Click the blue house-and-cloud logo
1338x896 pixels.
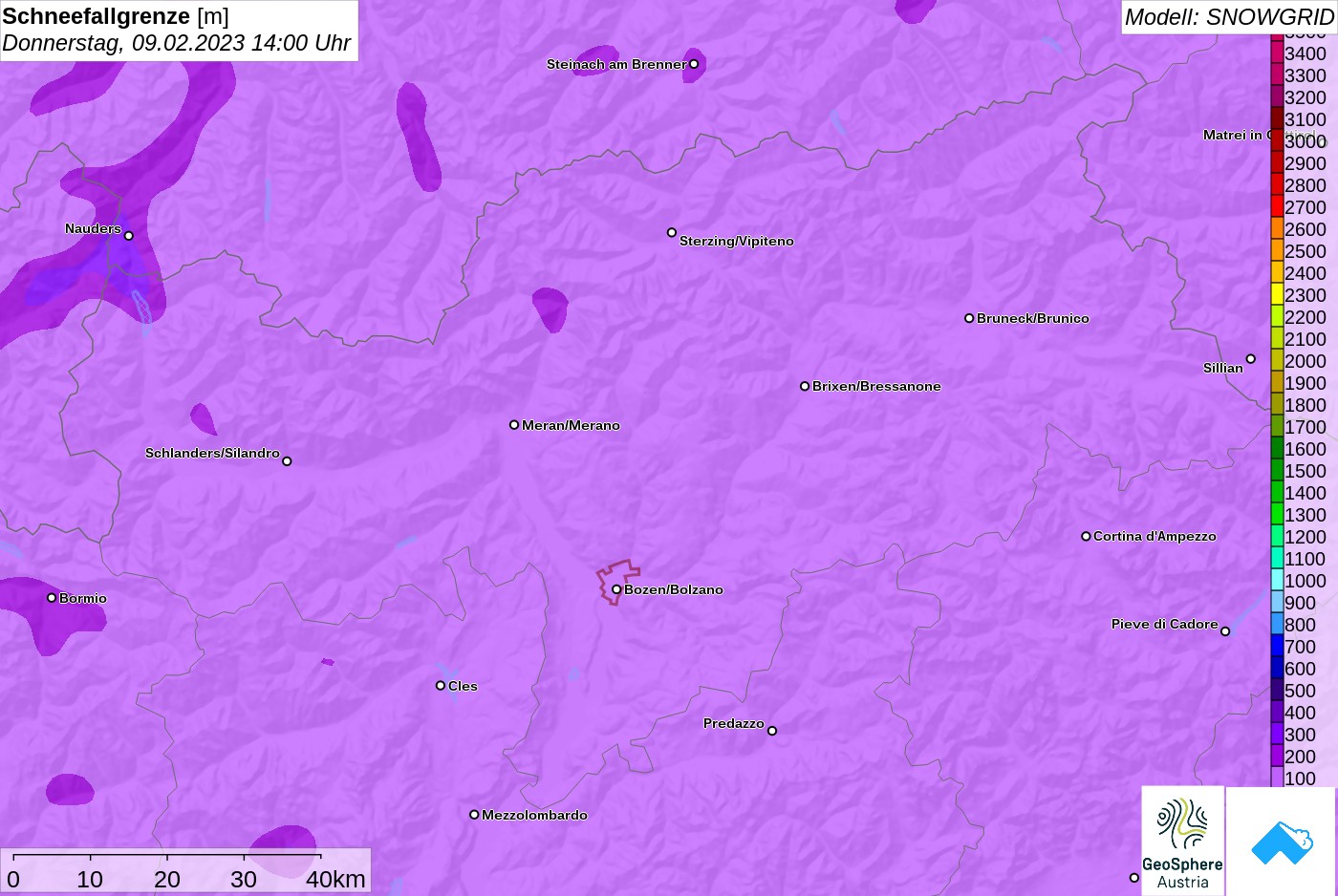click(x=1282, y=842)
